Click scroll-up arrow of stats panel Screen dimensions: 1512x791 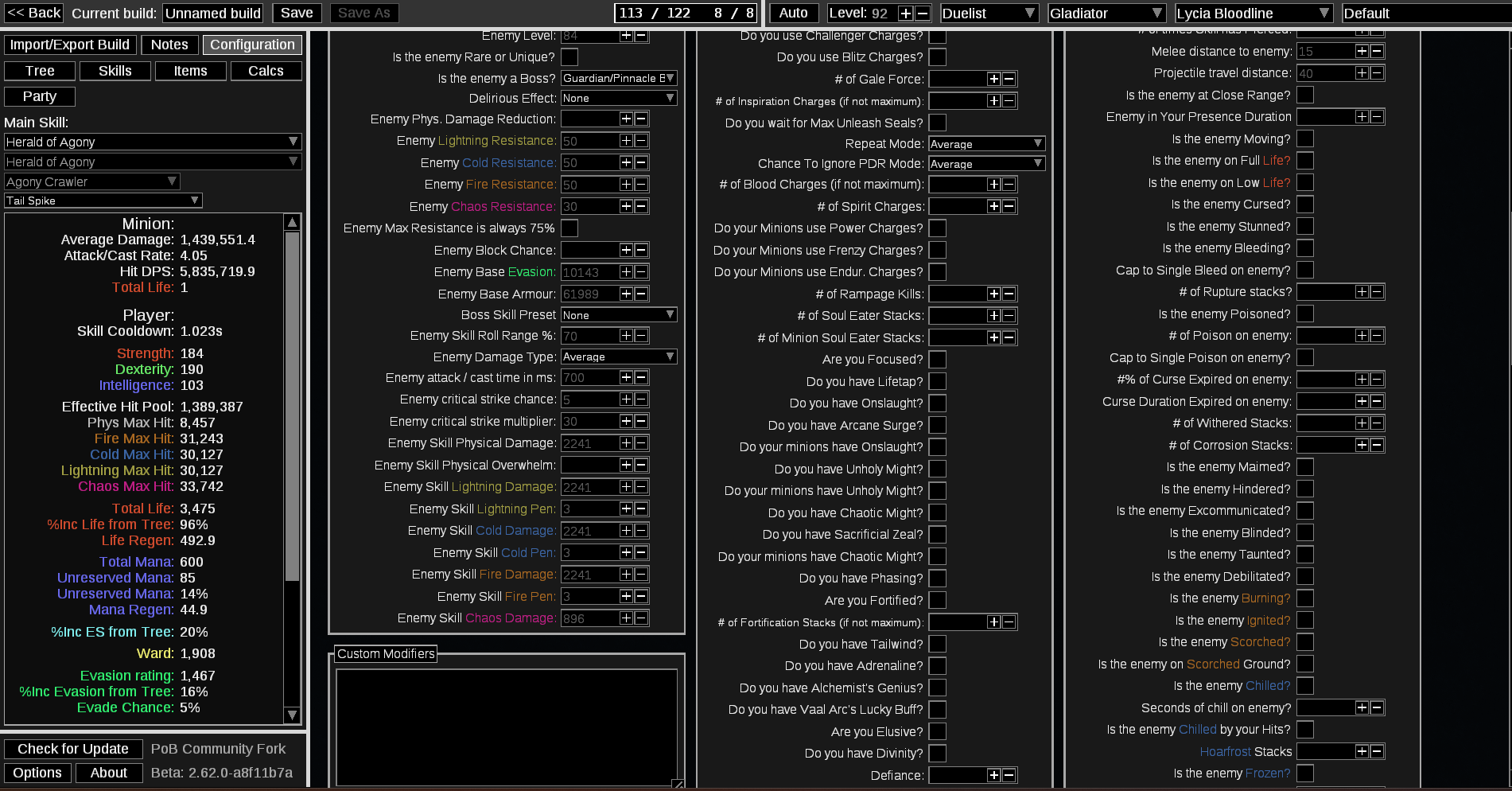tap(292, 223)
